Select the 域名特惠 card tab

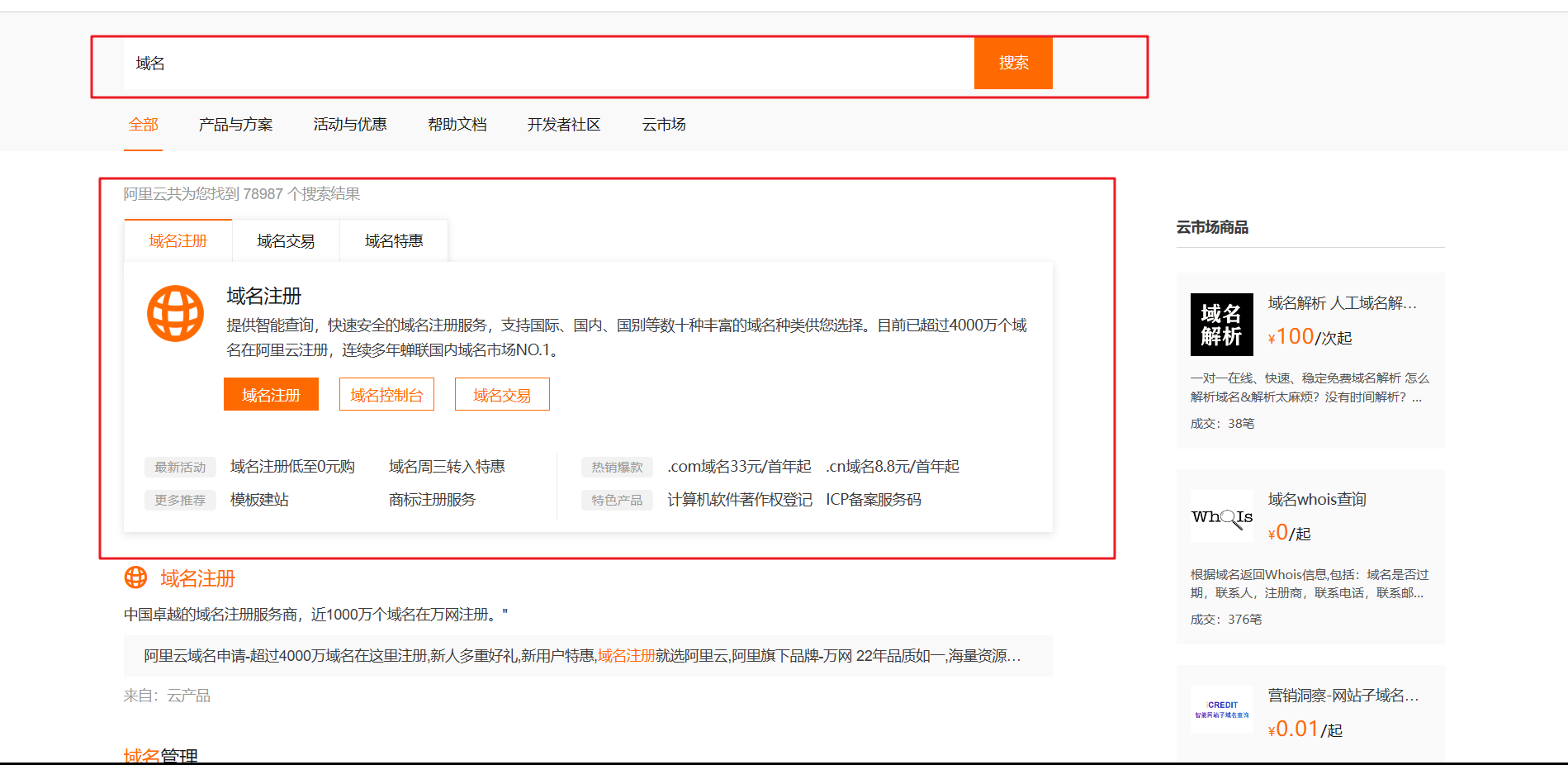tap(394, 240)
